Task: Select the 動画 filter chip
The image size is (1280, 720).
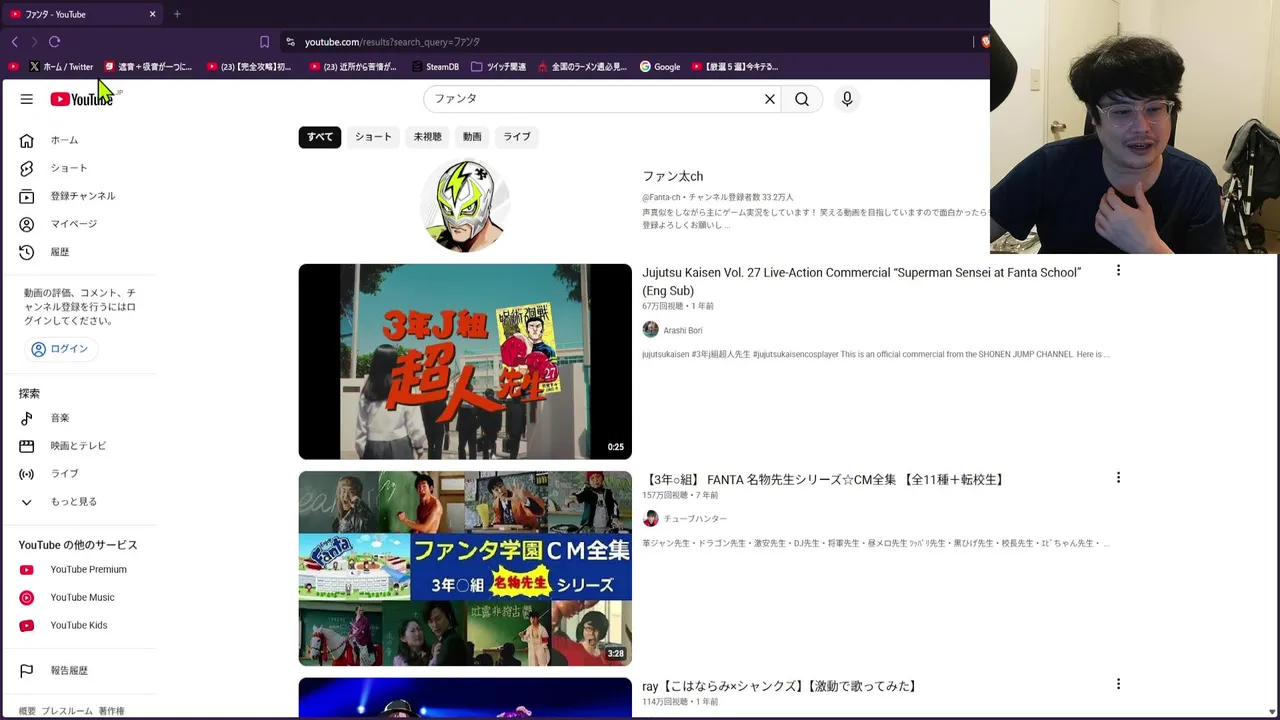Action: coord(472,137)
